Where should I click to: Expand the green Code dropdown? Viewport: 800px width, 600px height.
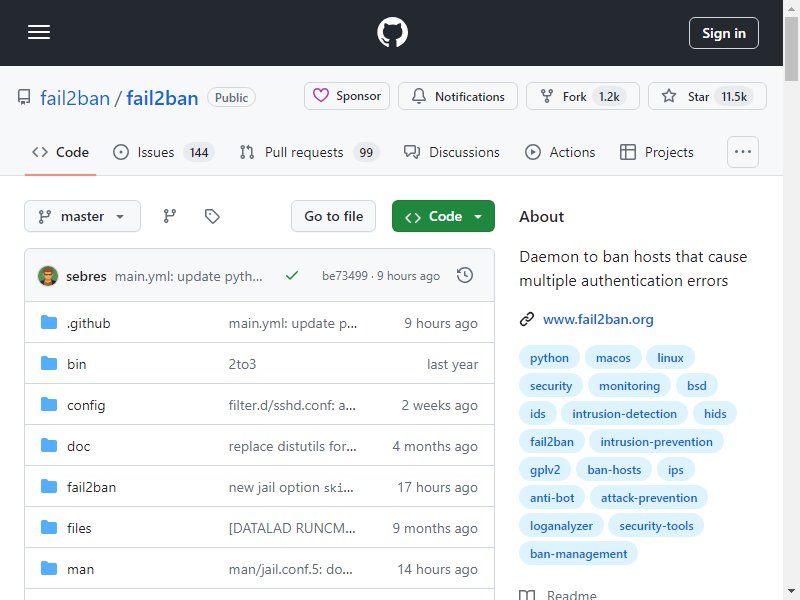[443, 216]
